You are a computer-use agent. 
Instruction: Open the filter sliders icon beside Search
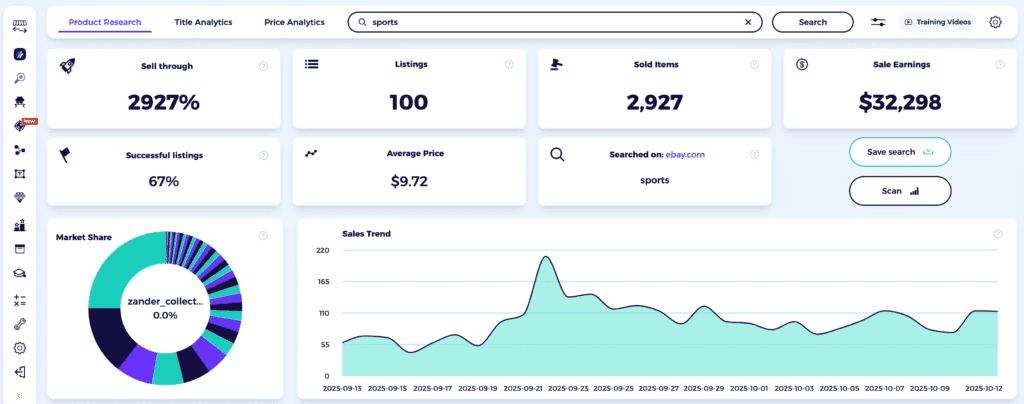tap(878, 22)
